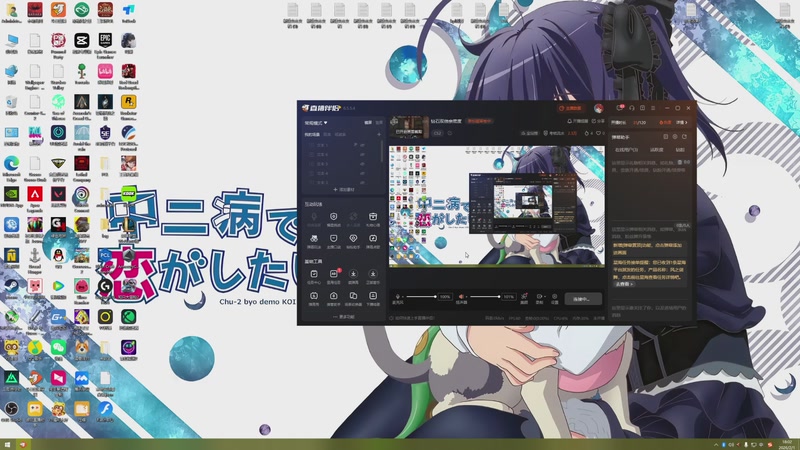Click the 连接中 start streaming button
This screenshot has height=450, width=800.
[583, 299]
